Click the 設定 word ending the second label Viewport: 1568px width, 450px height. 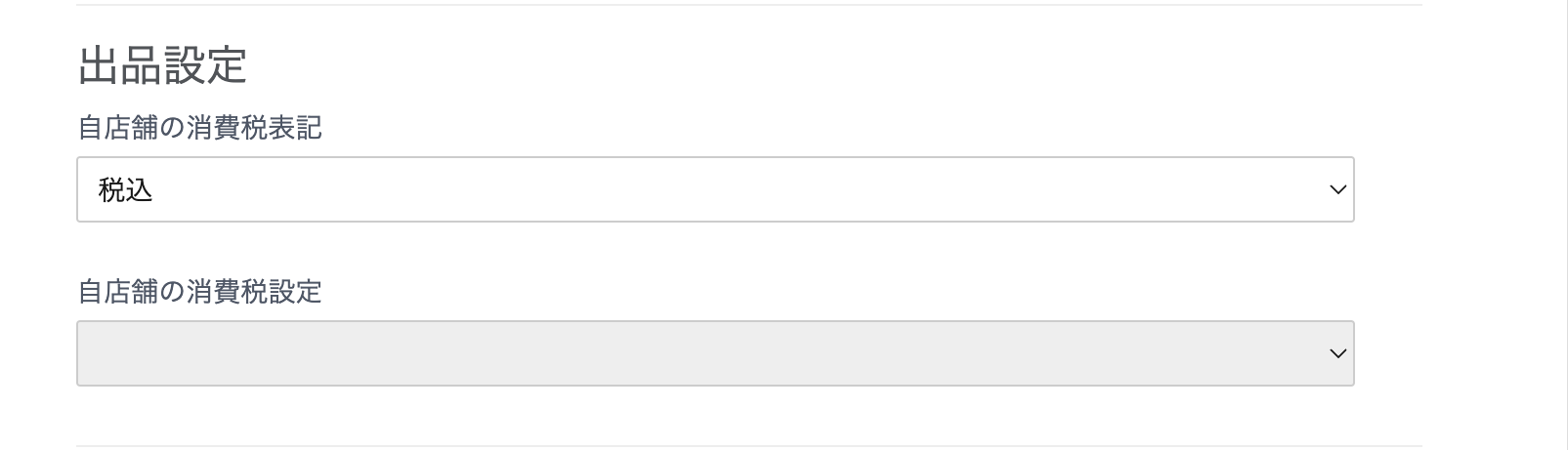pyautogui.click(x=295, y=292)
